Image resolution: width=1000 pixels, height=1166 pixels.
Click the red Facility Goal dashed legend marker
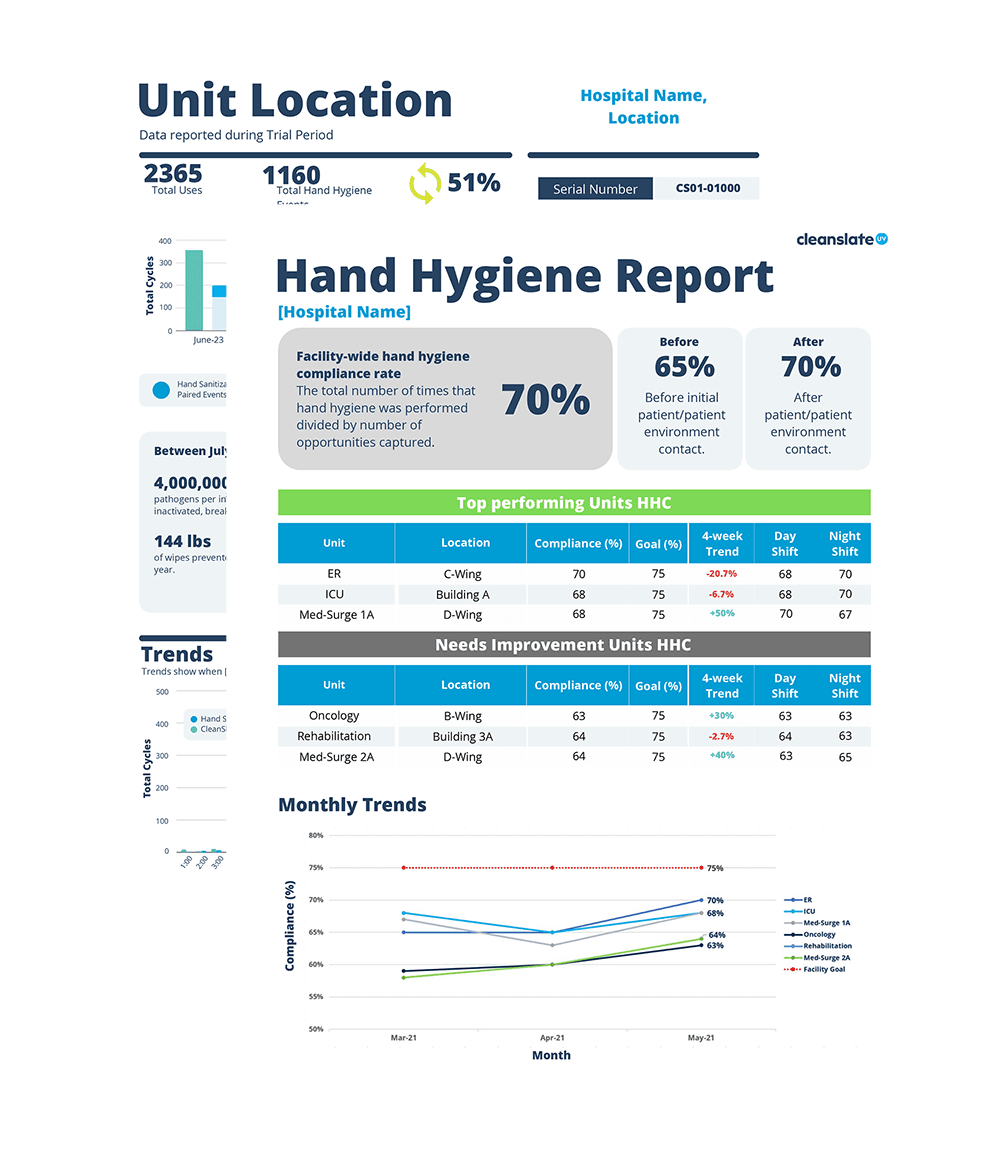click(x=793, y=968)
